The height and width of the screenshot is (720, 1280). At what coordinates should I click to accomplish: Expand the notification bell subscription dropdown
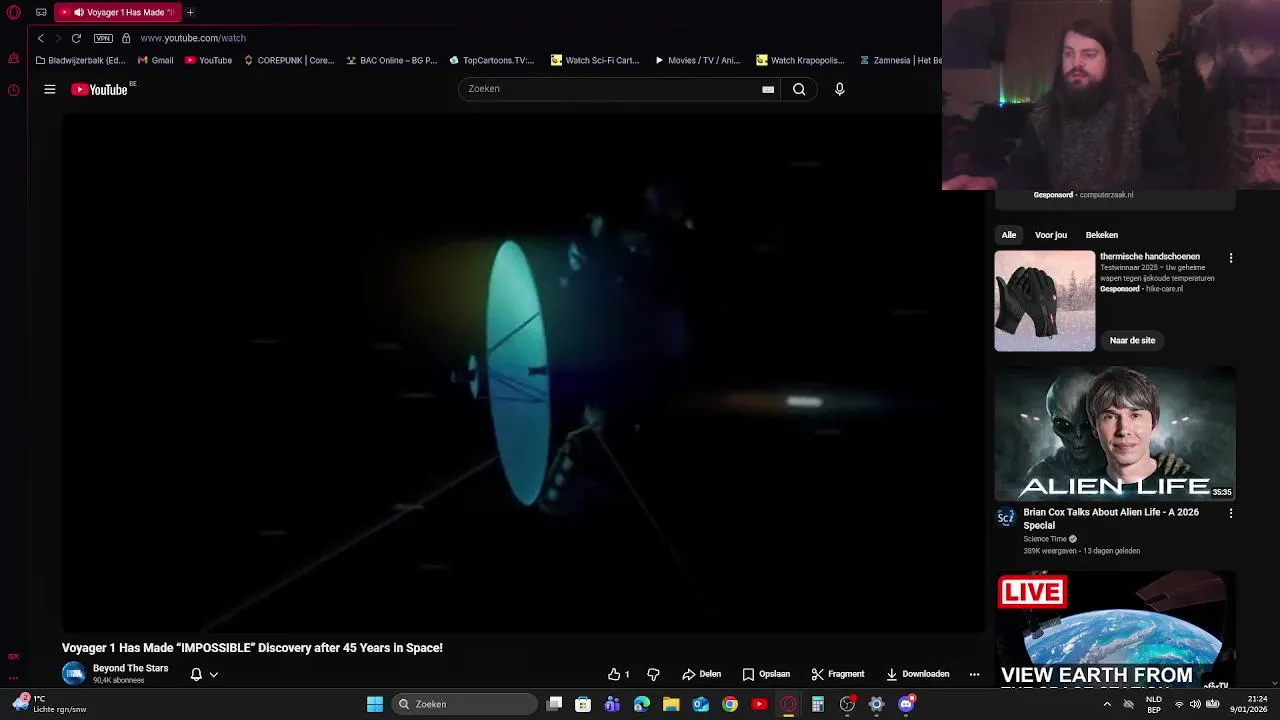click(x=204, y=674)
